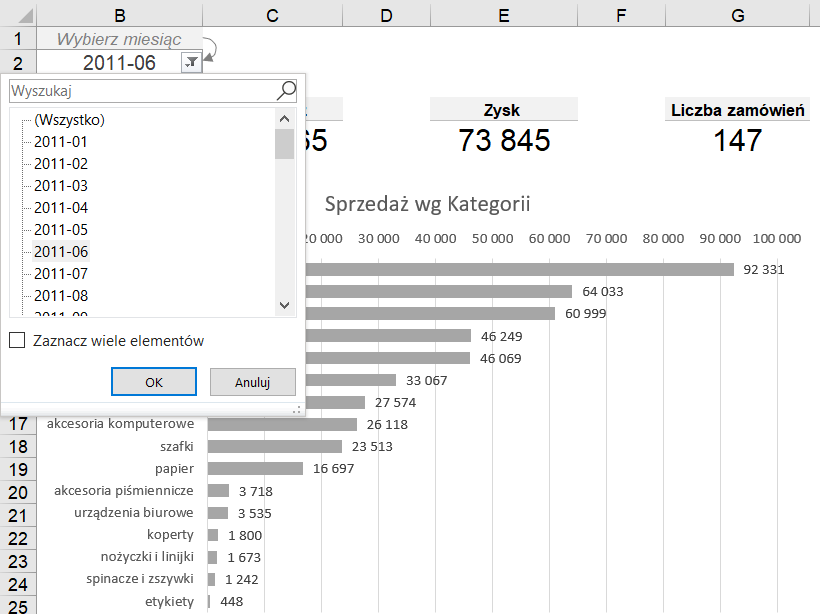820x614 pixels.
Task: Click the Liczba zamówień header cell
Action: [738, 110]
